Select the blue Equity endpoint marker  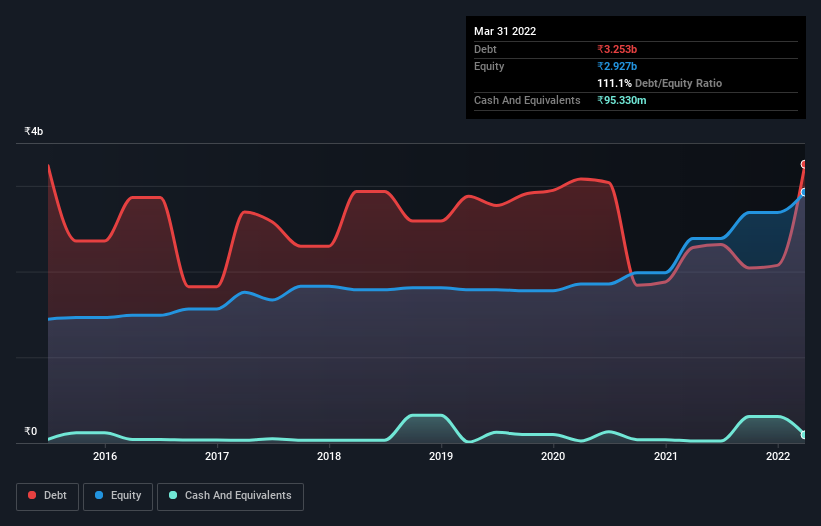804,193
